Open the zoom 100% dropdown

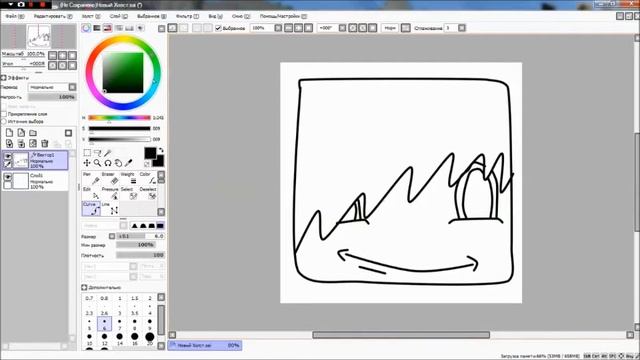point(278,28)
